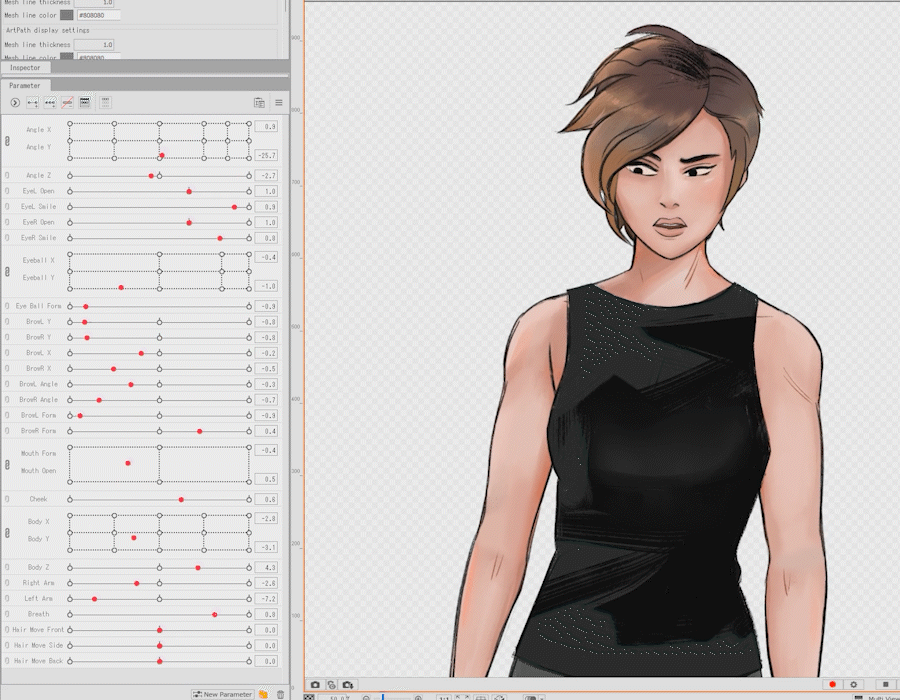The height and width of the screenshot is (700, 900).
Task: Toggle the link icon for Angle X and Y
Action: [7, 141]
